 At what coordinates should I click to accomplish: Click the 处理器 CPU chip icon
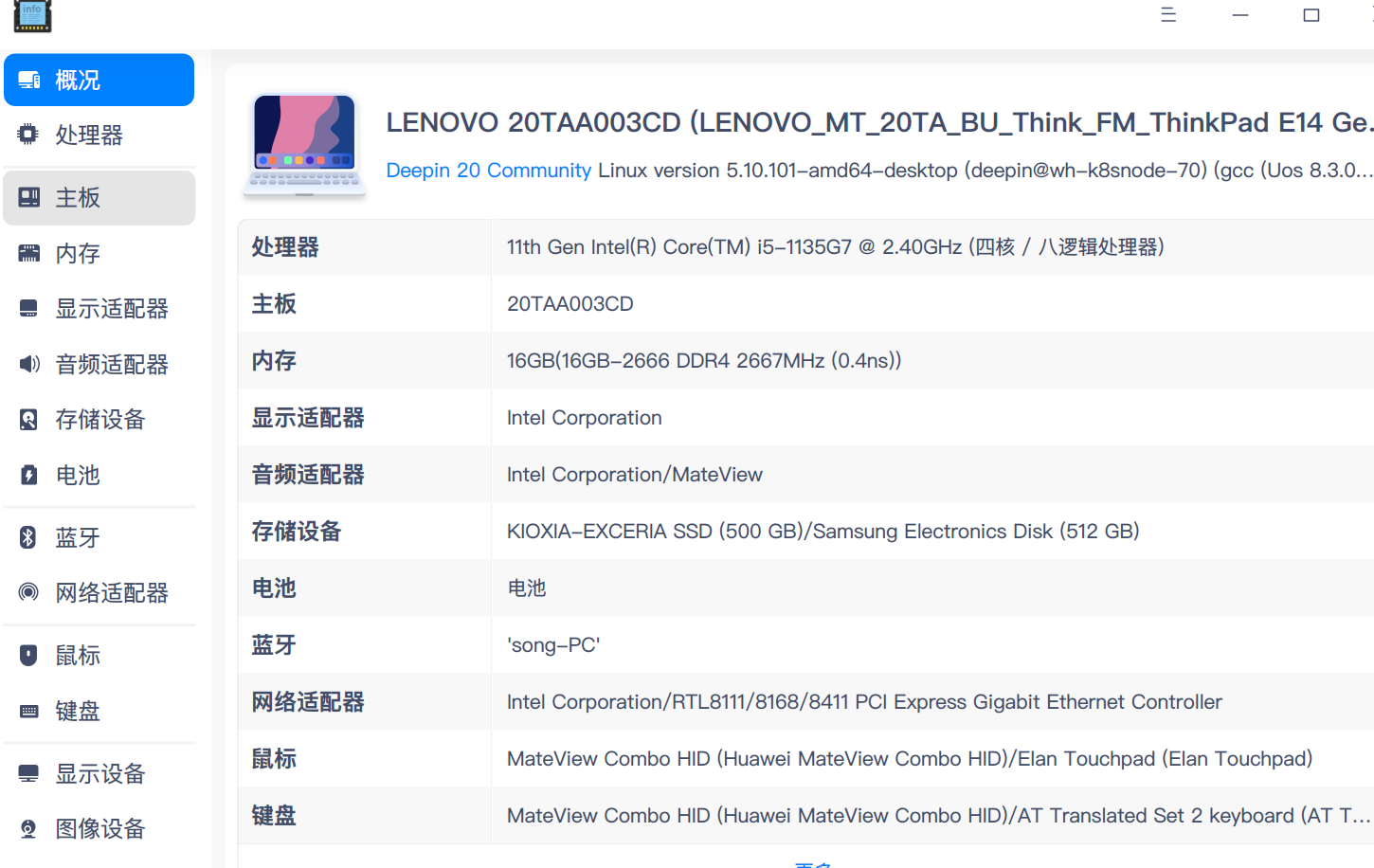[x=28, y=135]
